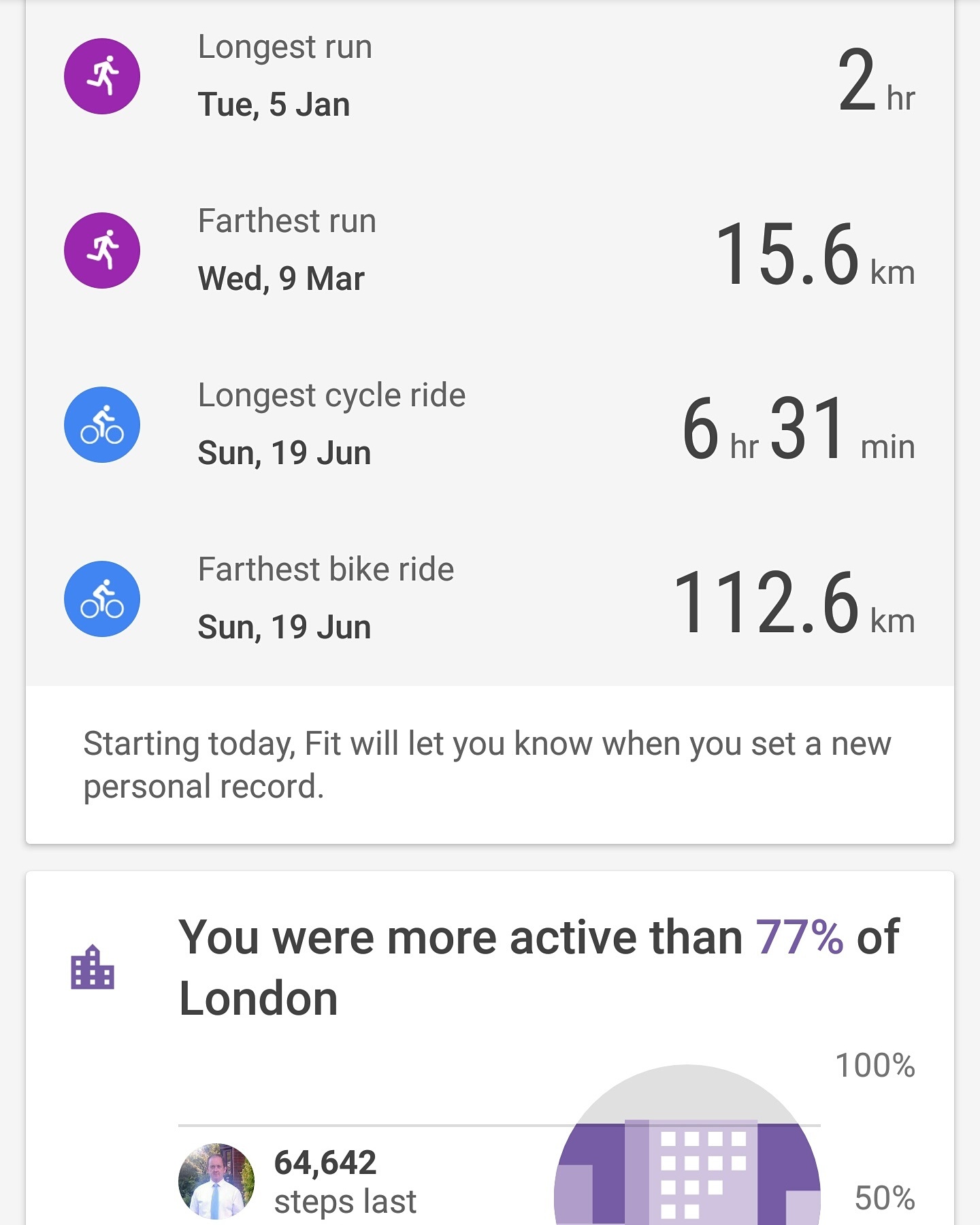Tap the 64,642 steps count
This screenshot has width=980, height=1225.
[x=325, y=1162]
